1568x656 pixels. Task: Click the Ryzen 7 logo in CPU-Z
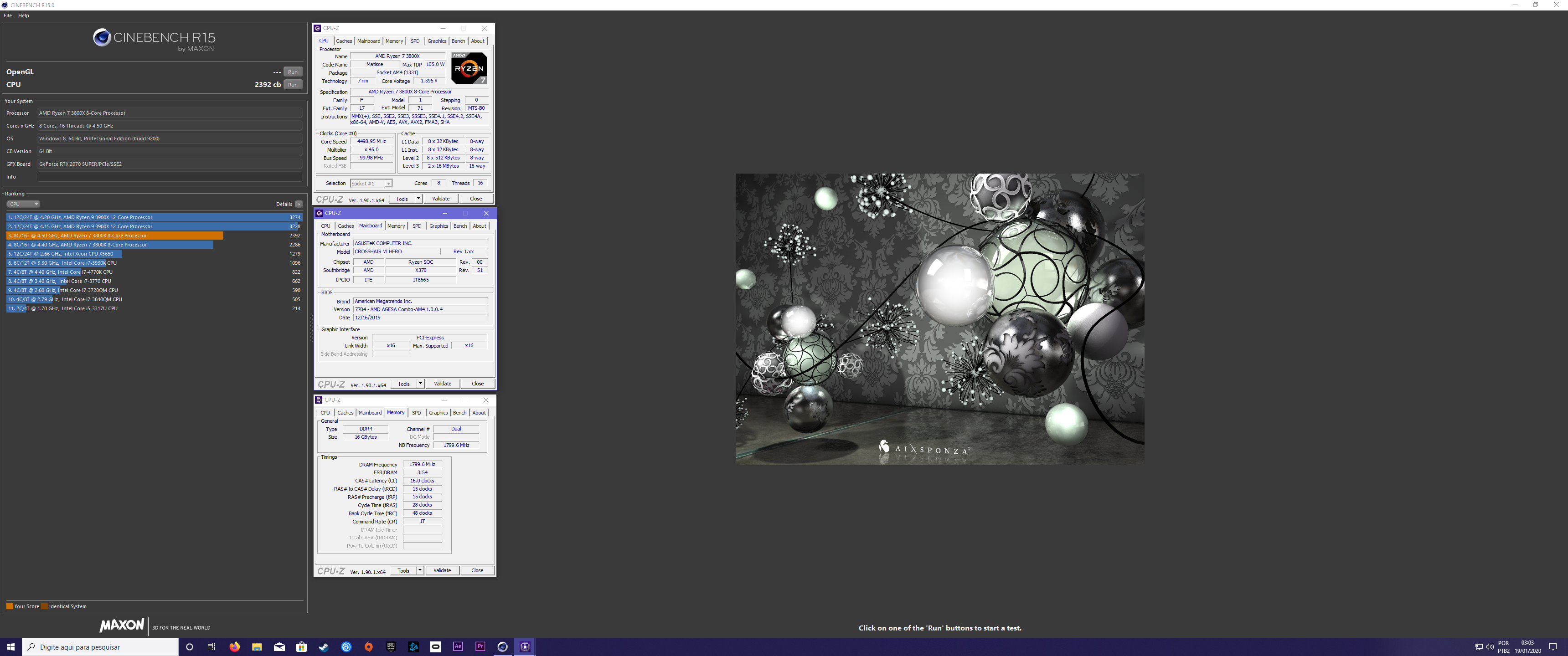tap(469, 68)
